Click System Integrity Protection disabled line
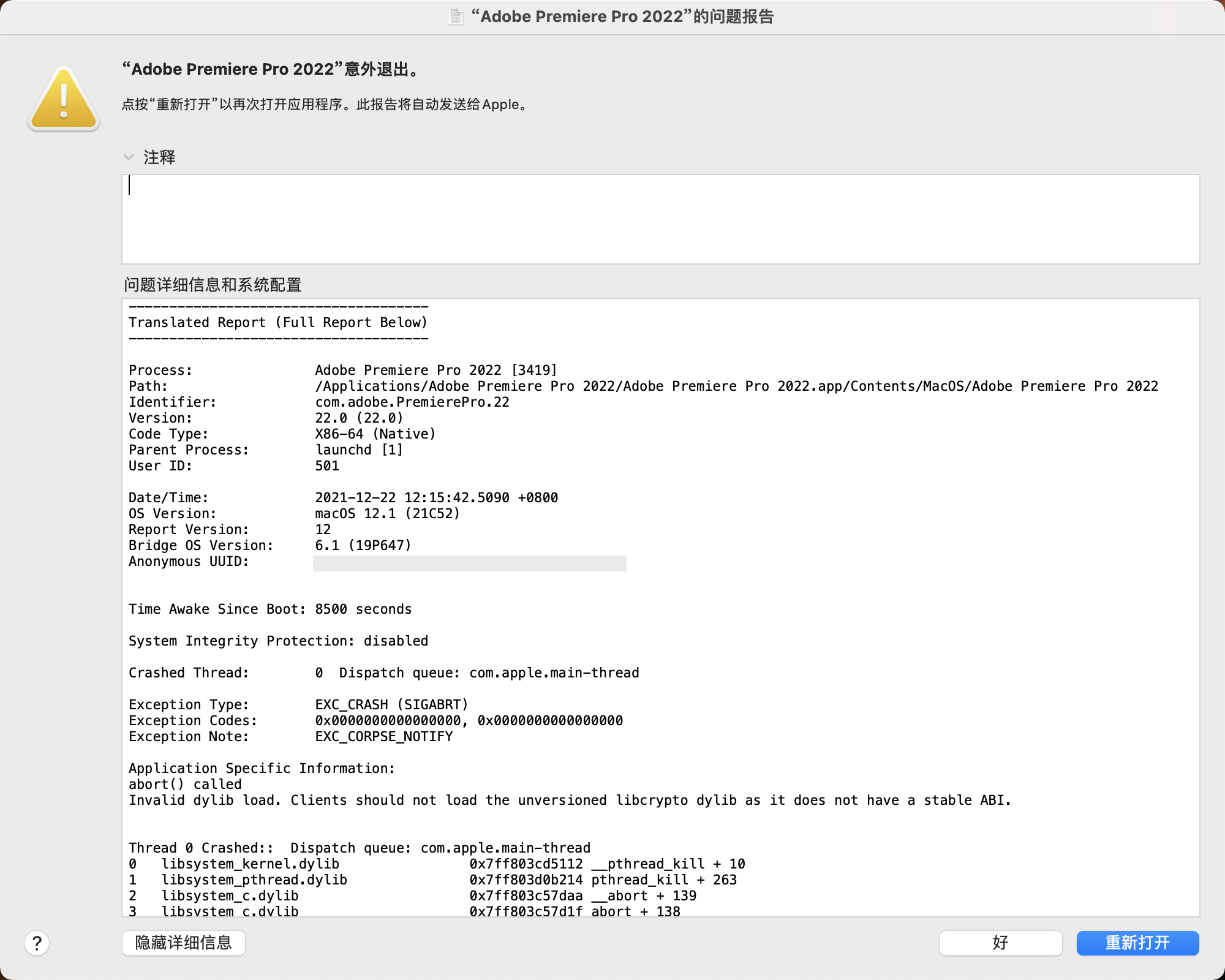The image size is (1225, 980). click(x=278, y=641)
